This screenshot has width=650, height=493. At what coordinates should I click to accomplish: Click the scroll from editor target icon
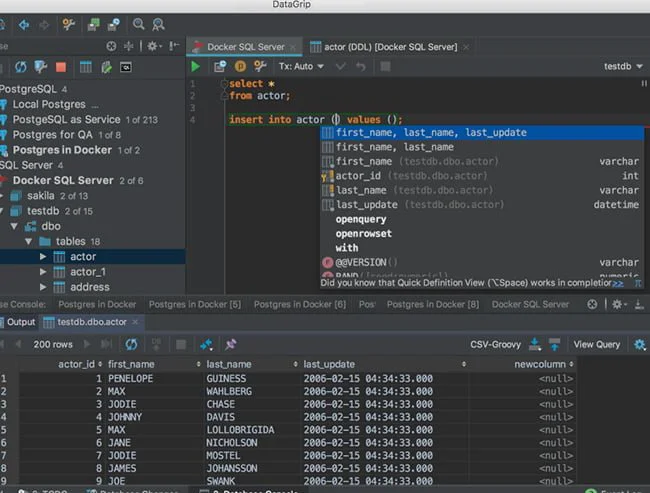pyautogui.click(x=111, y=46)
